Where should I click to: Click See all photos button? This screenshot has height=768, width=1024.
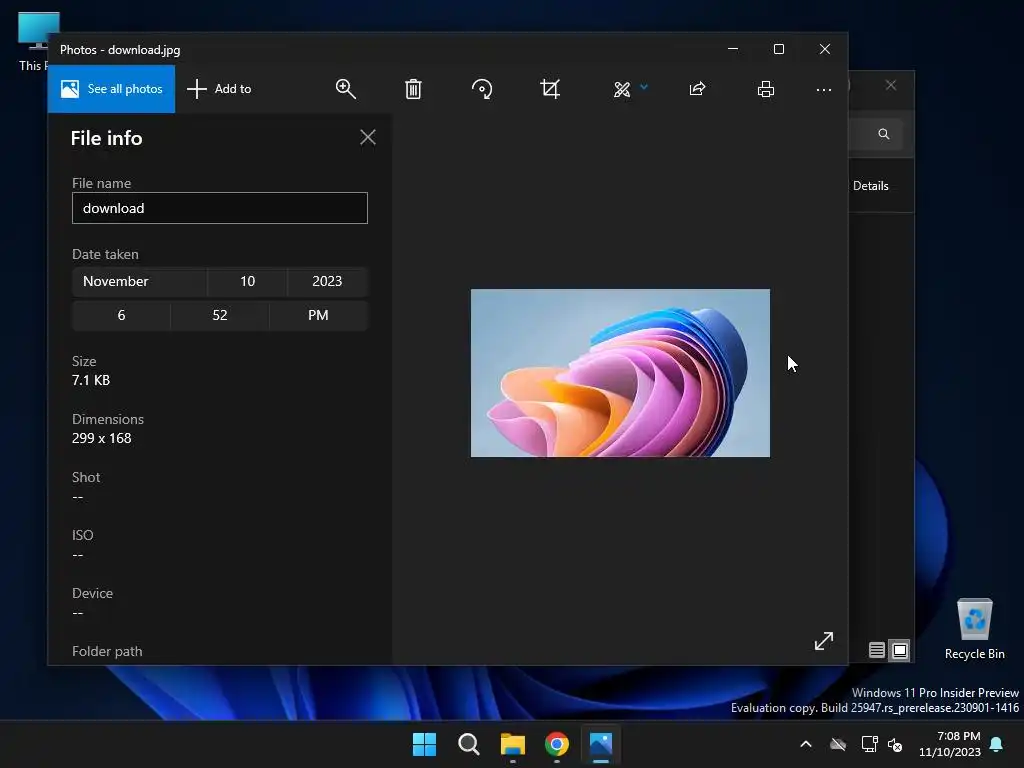click(112, 89)
